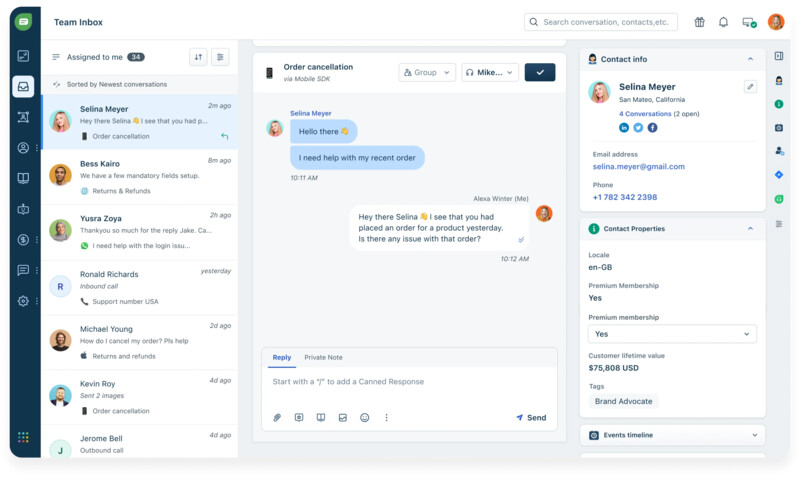This screenshot has width=800, height=490.
Task: Switch to the Private Note tab
Action: click(x=323, y=357)
